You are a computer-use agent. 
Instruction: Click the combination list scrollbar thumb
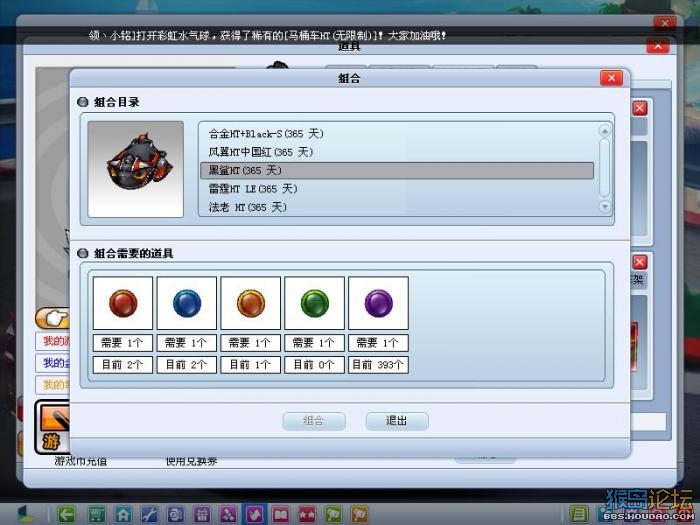pos(604,167)
